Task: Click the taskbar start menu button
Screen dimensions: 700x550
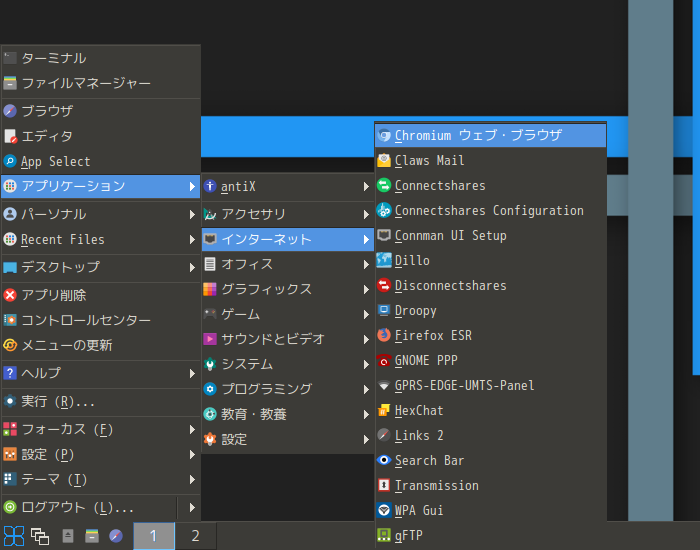Action: pos(14,535)
